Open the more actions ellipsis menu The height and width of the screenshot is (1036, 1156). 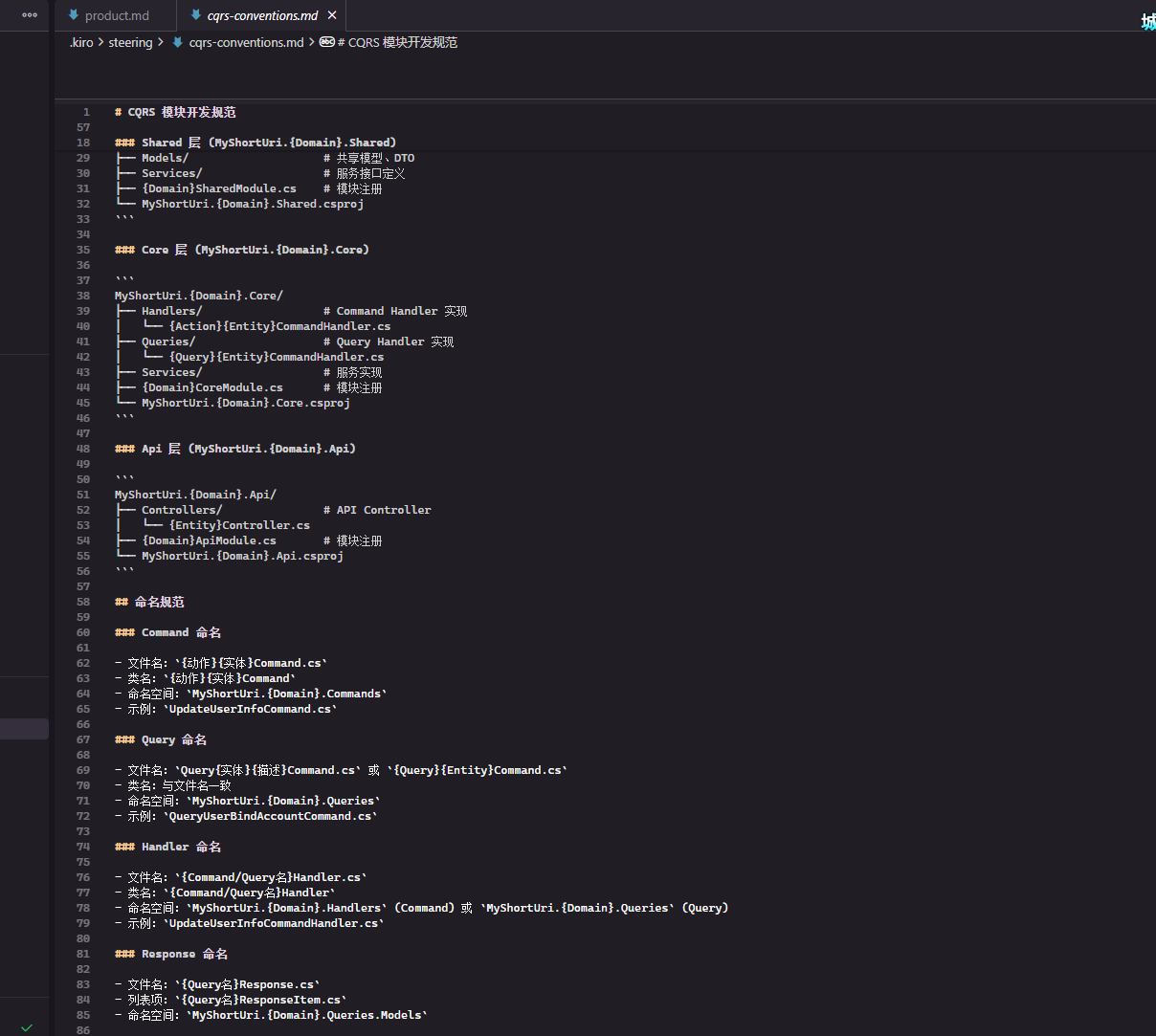[x=30, y=15]
